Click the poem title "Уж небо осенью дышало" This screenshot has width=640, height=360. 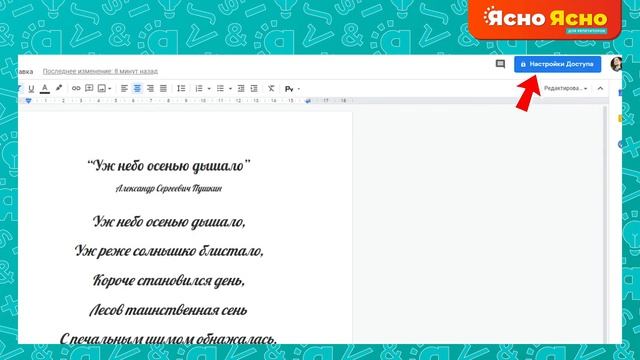169,166
